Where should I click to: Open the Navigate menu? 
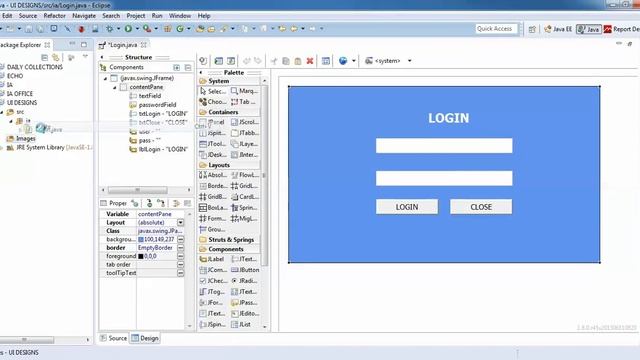[84, 16]
